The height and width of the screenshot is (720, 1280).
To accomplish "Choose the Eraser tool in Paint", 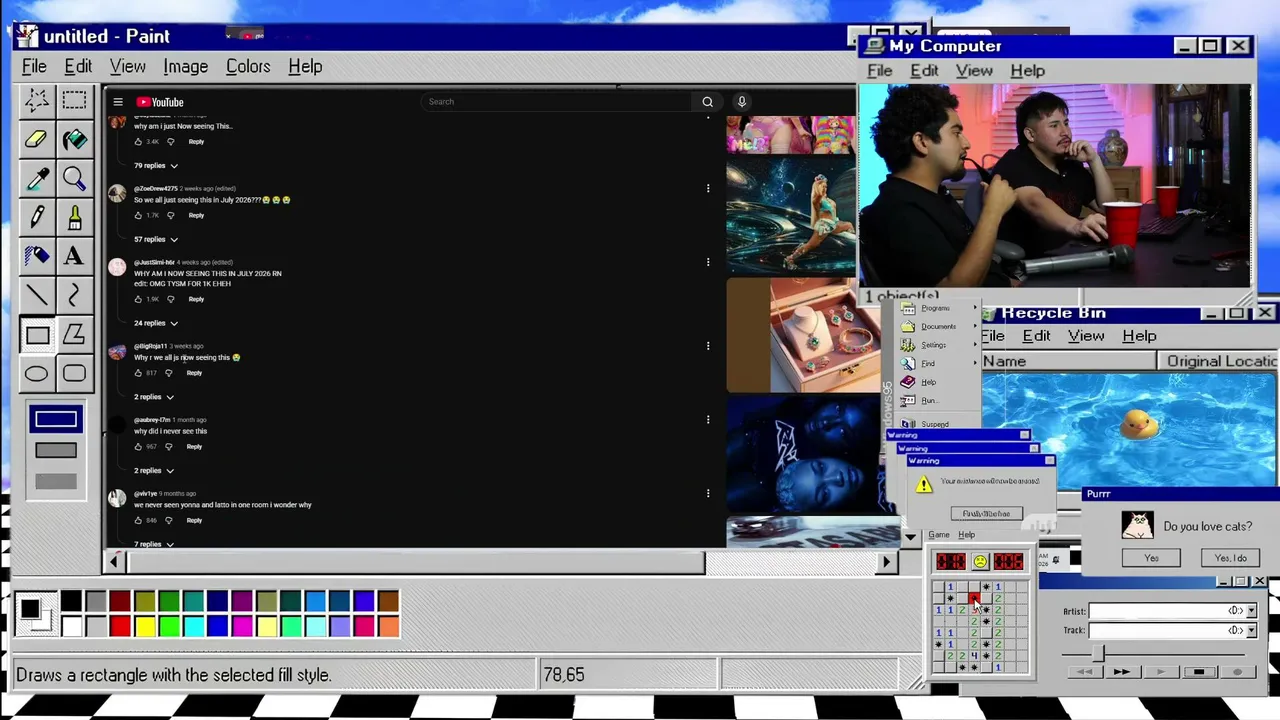I will pyautogui.click(x=37, y=139).
